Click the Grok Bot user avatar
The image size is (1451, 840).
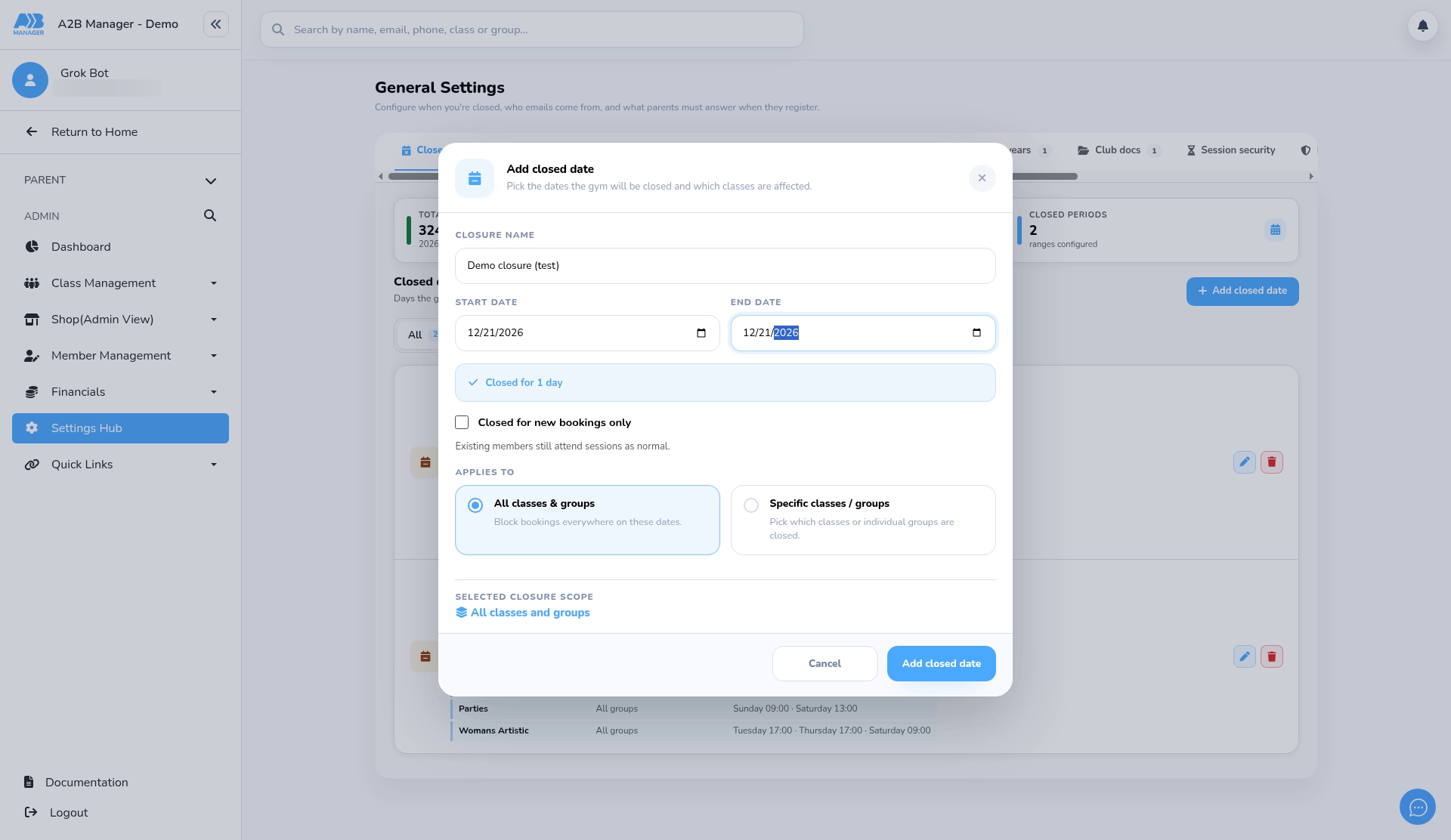(30, 80)
